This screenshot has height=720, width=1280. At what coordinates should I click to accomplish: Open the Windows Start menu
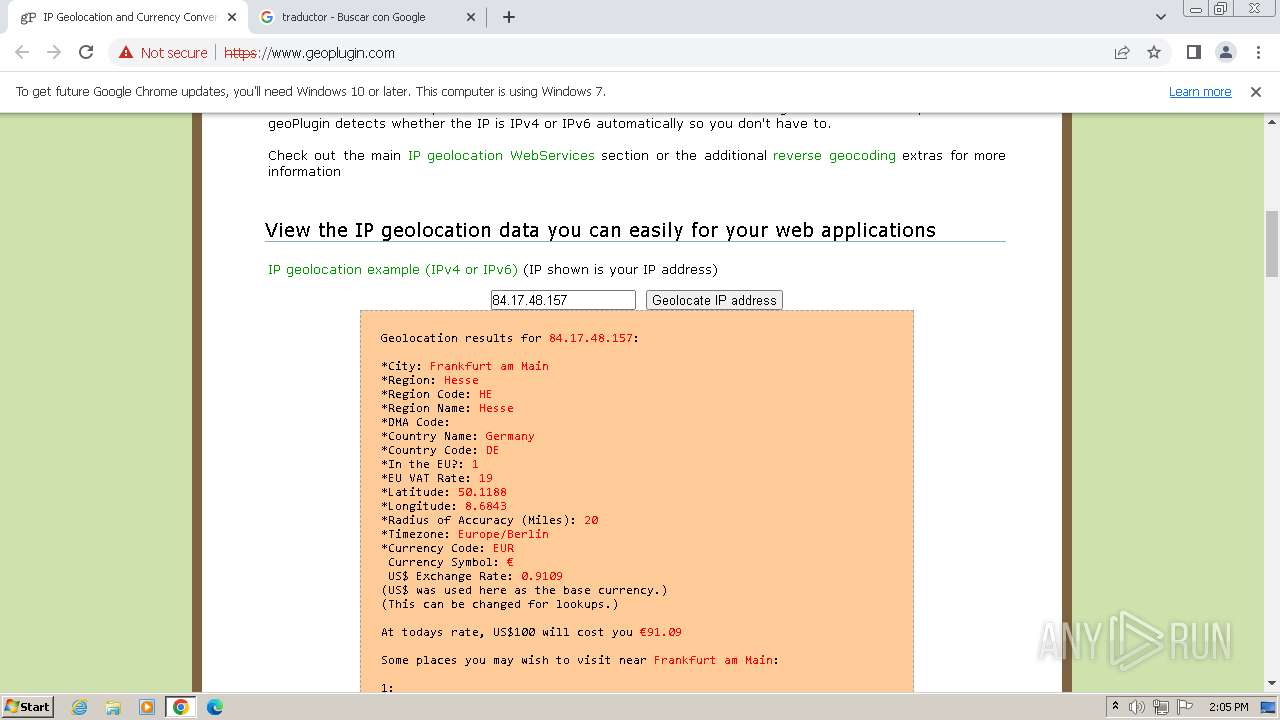(x=28, y=706)
